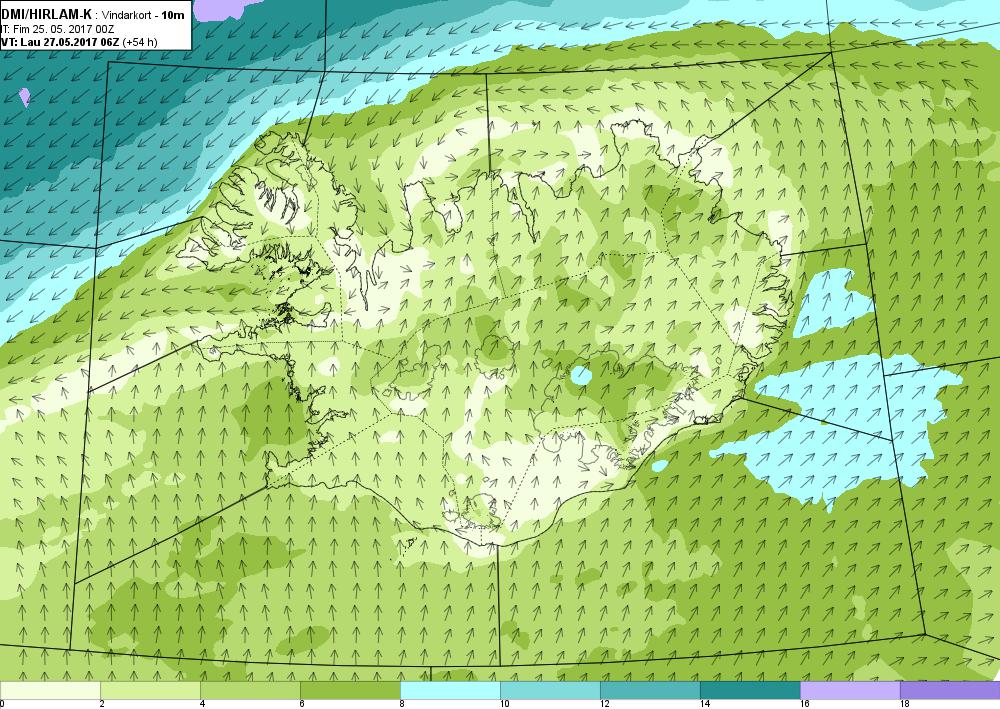The width and height of the screenshot is (1000, 709).
Task: Click the legend scale value 18
Action: pyautogui.click(x=904, y=704)
